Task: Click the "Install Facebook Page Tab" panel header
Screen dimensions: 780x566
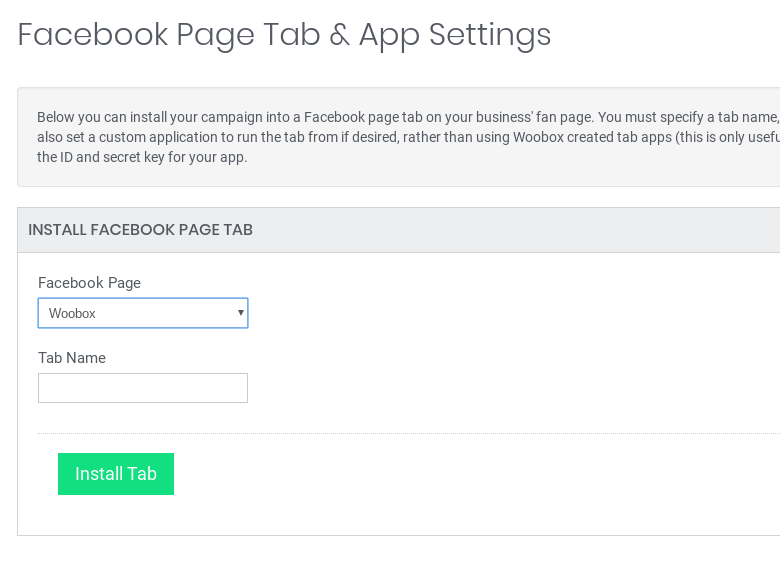Action: click(140, 230)
